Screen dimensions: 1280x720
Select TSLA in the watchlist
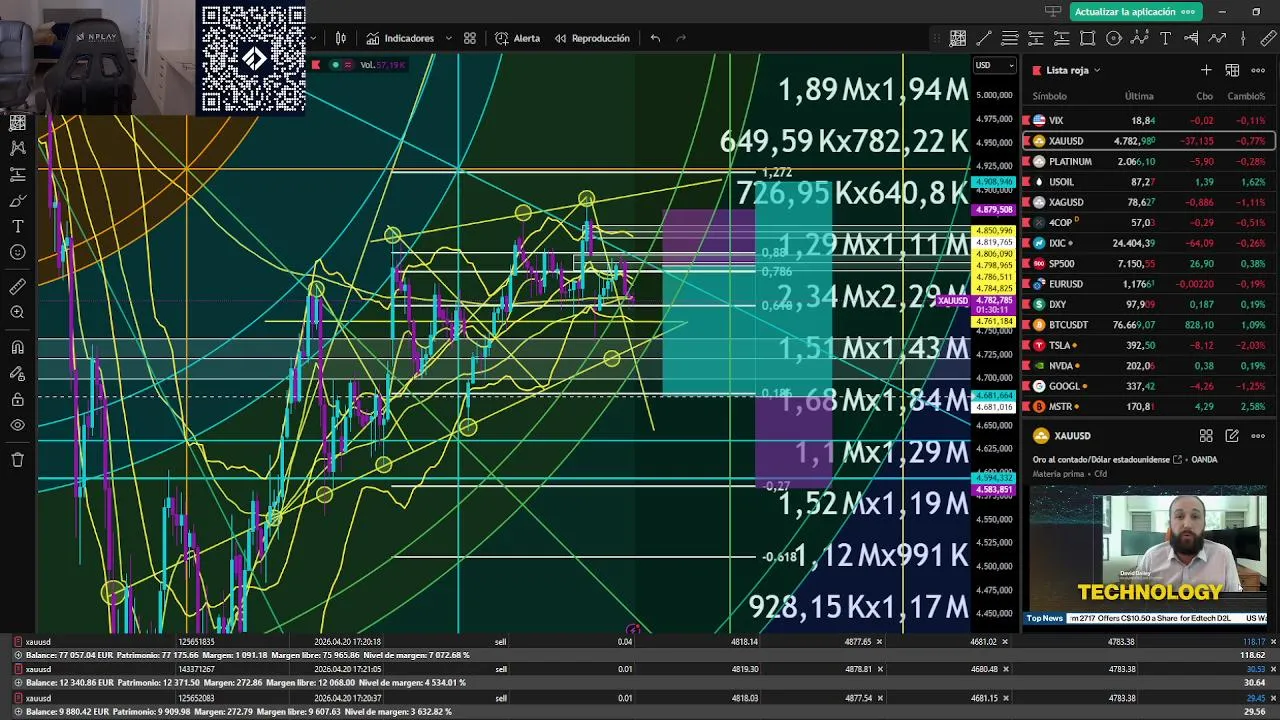[x=1149, y=345]
